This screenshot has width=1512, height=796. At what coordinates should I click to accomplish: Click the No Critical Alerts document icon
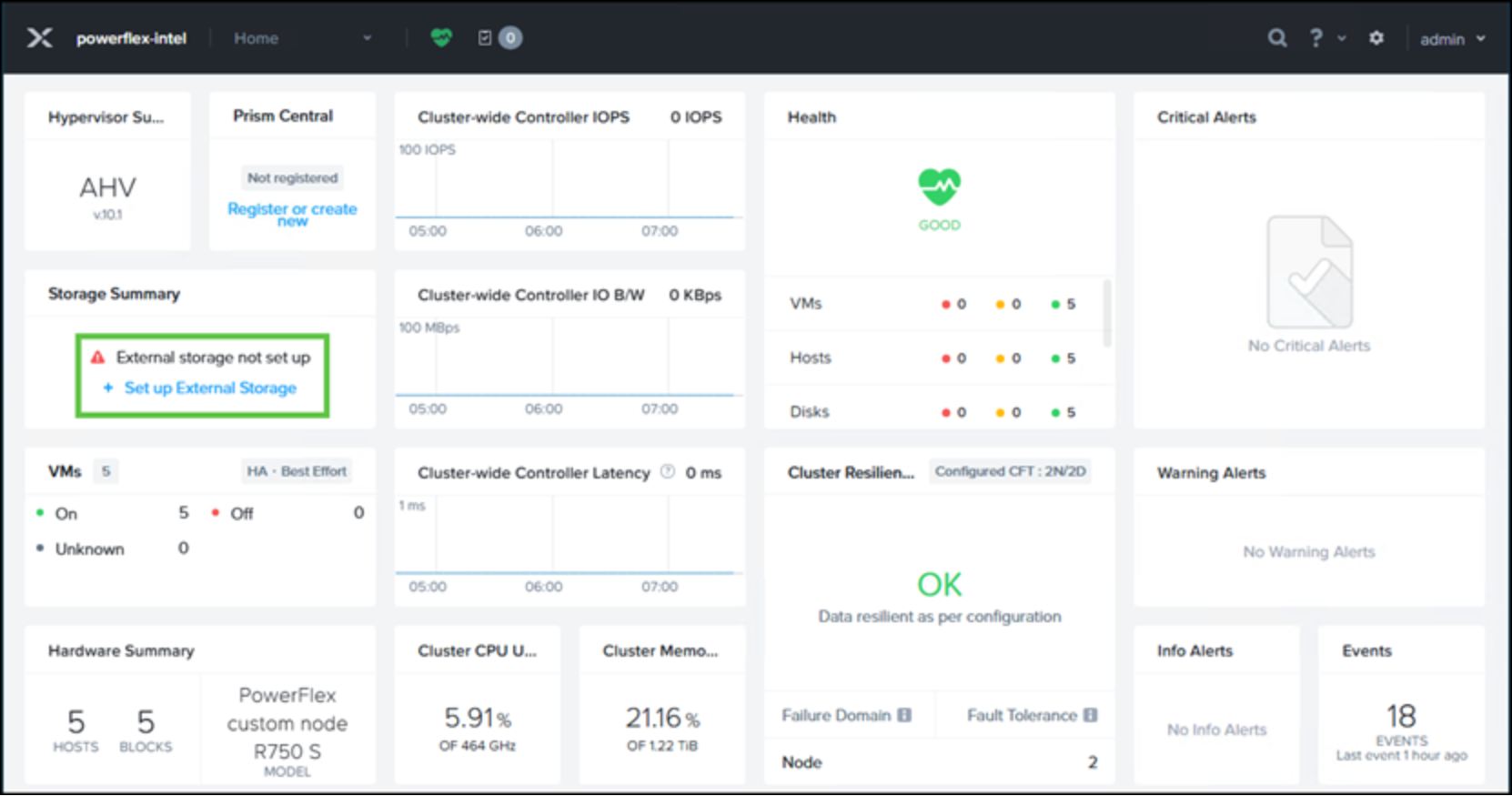click(x=1309, y=272)
